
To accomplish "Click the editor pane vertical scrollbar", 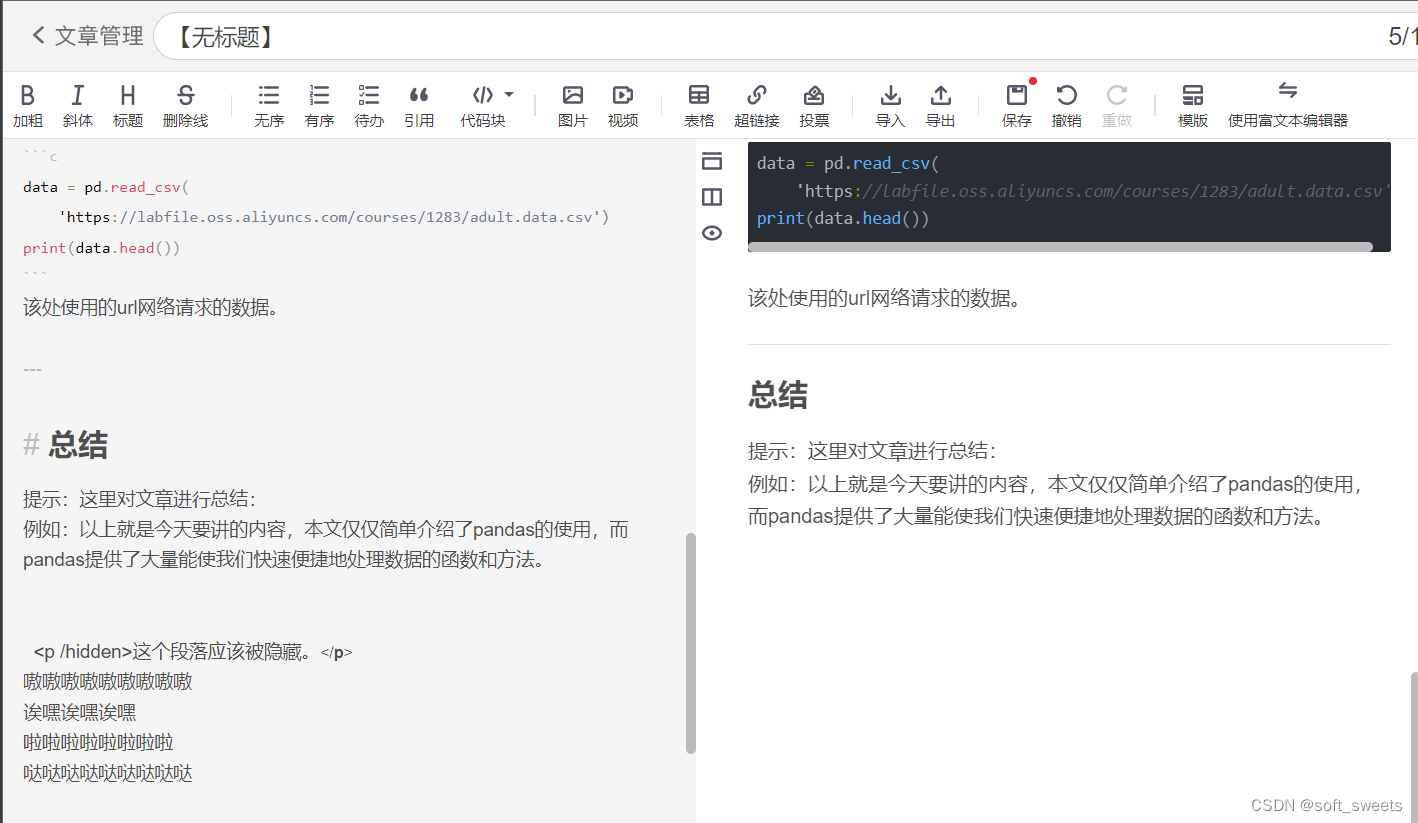I will point(690,643).
